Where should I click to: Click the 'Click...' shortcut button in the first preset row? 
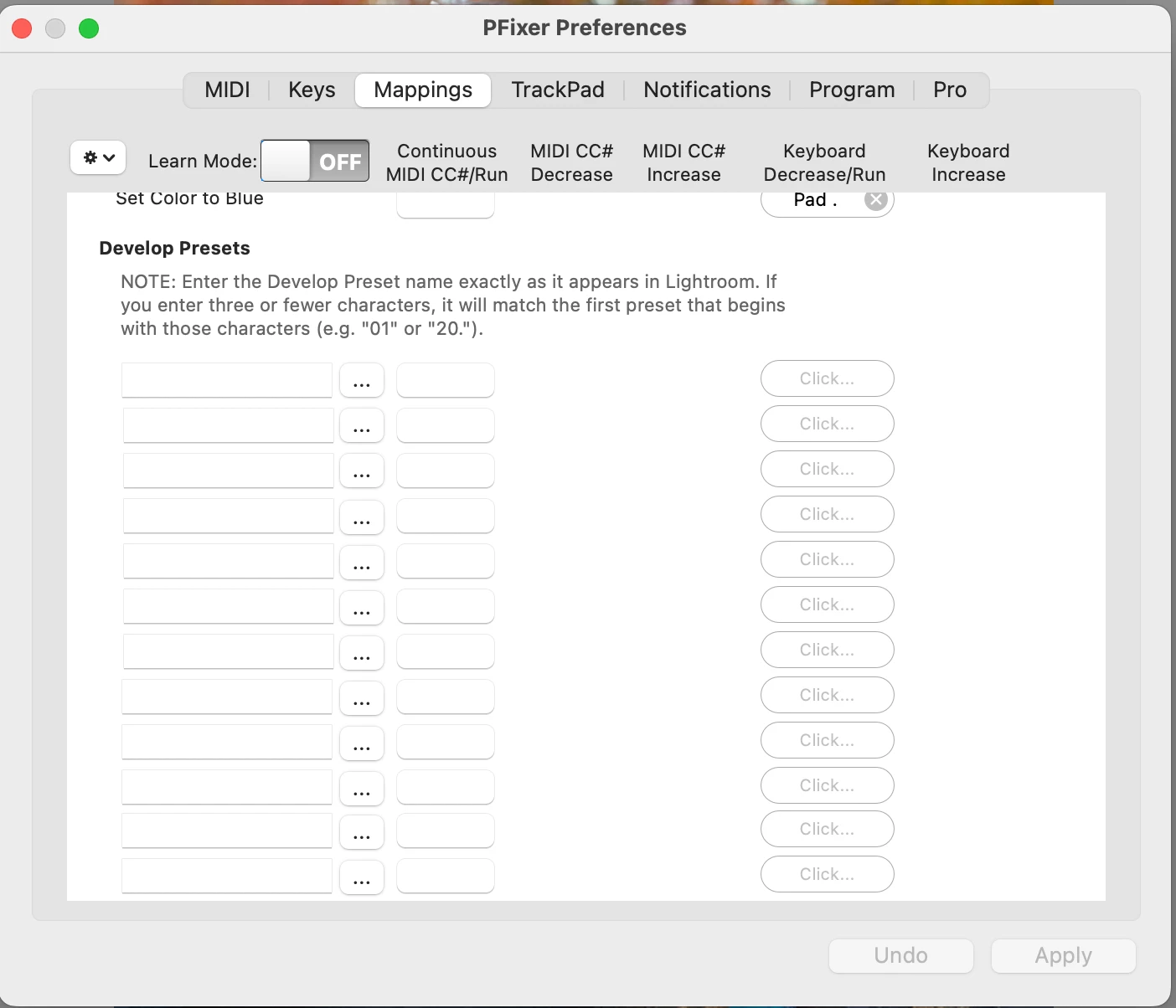[x=827, y=378]
